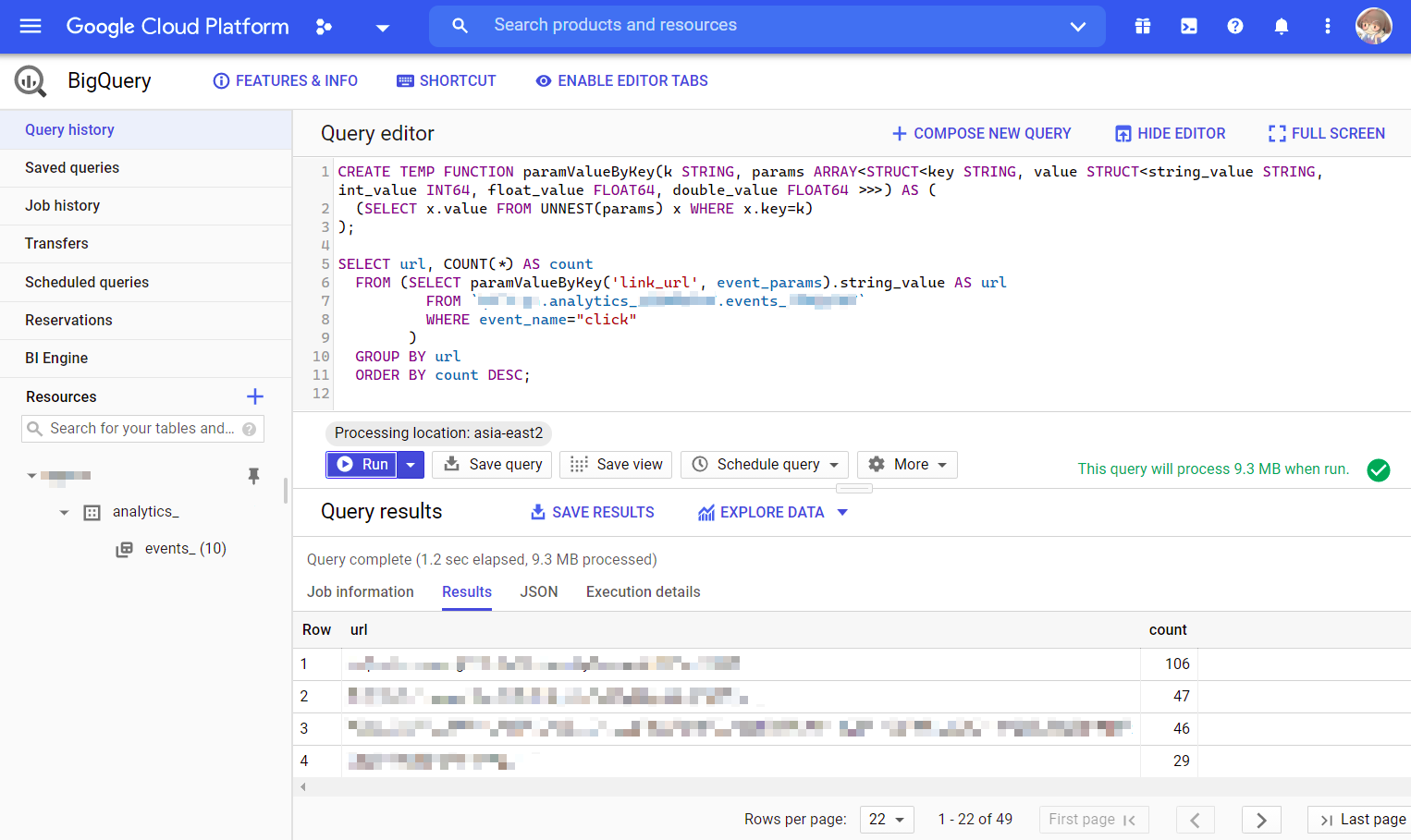
Task: Open EXPLORE DATA
Action: 761,513
